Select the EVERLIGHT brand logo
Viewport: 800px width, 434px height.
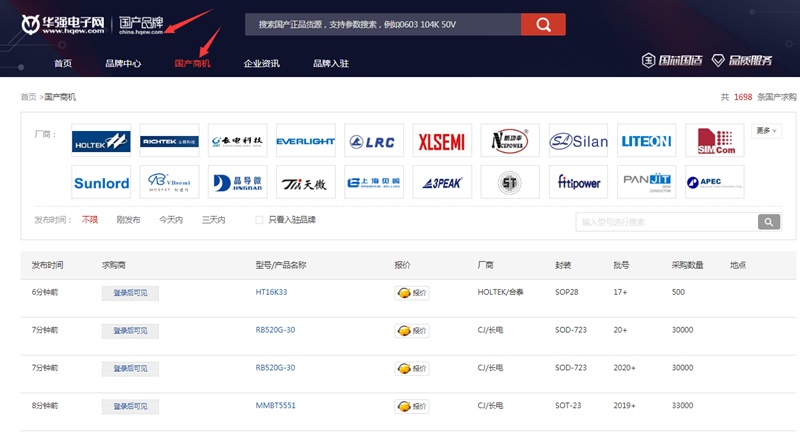tap(306, 140)
